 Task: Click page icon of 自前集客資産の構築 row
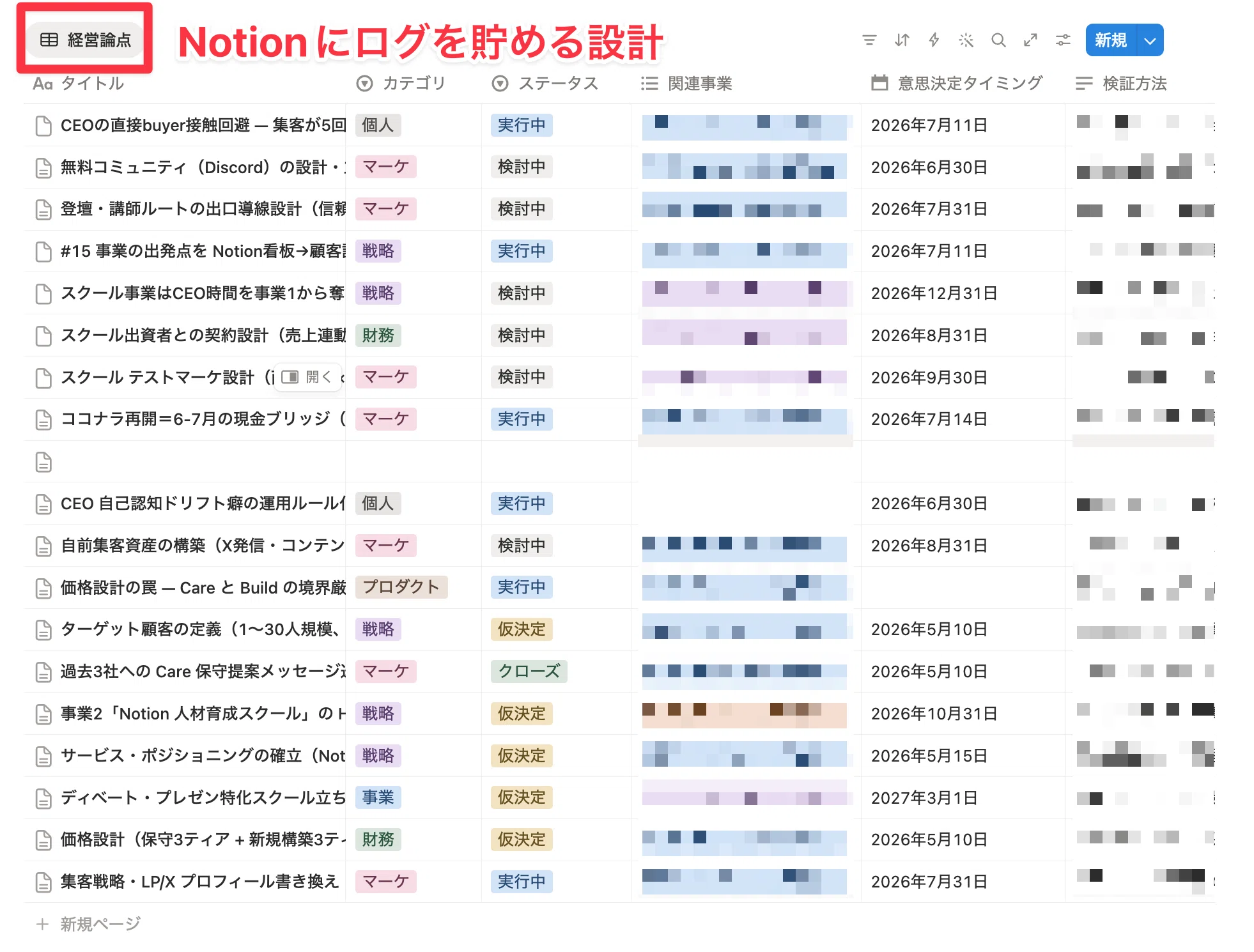tap(43, 546)
